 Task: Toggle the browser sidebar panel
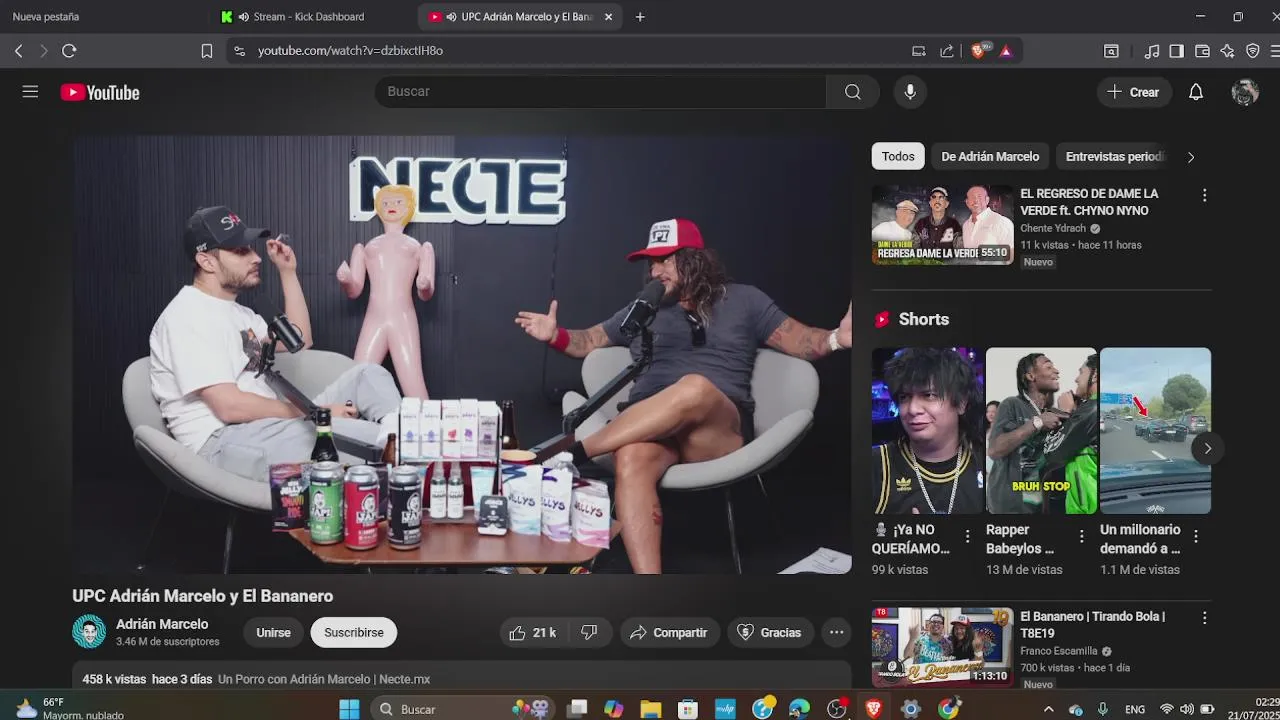1177,50
